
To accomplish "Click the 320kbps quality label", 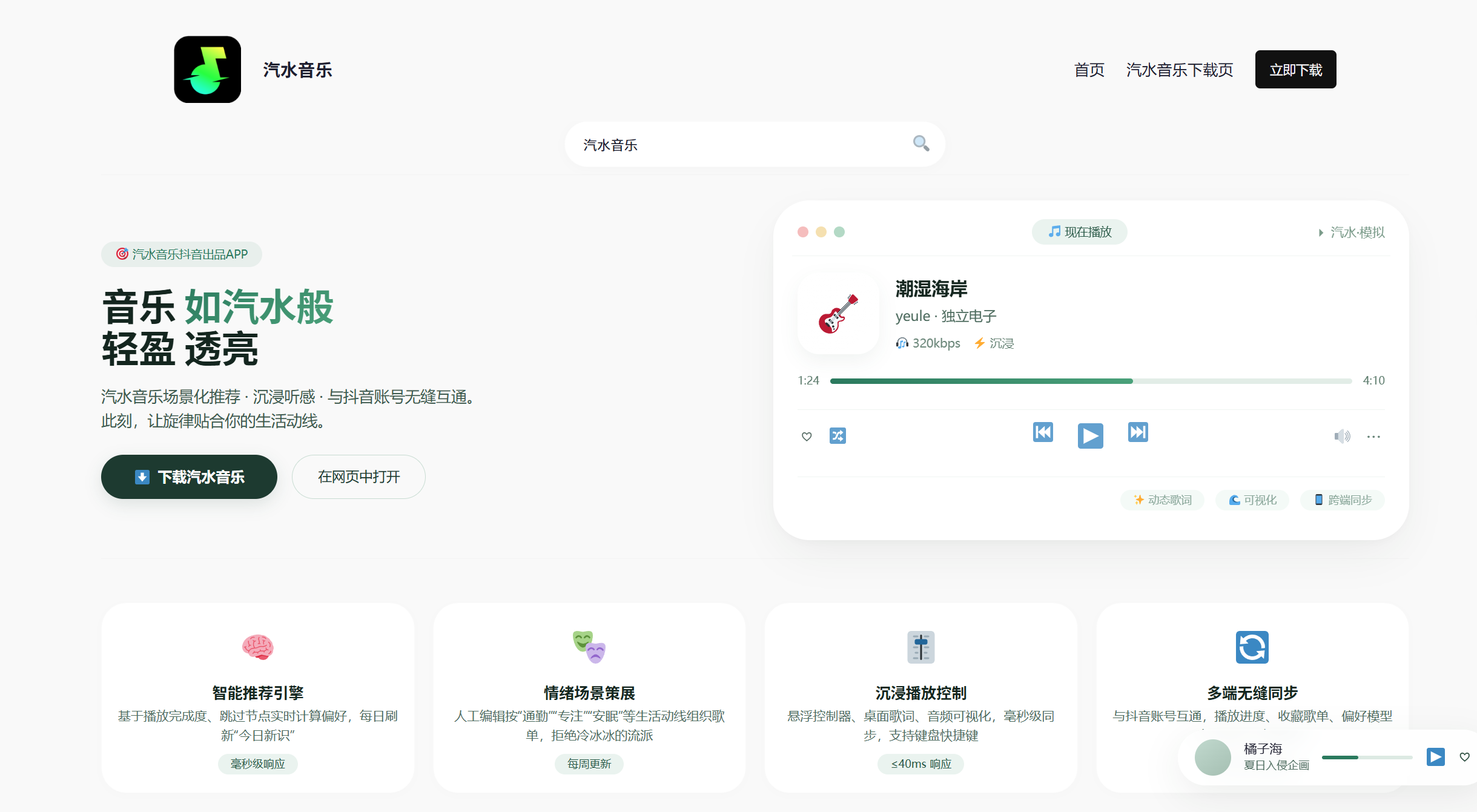I will pos(928,343).
